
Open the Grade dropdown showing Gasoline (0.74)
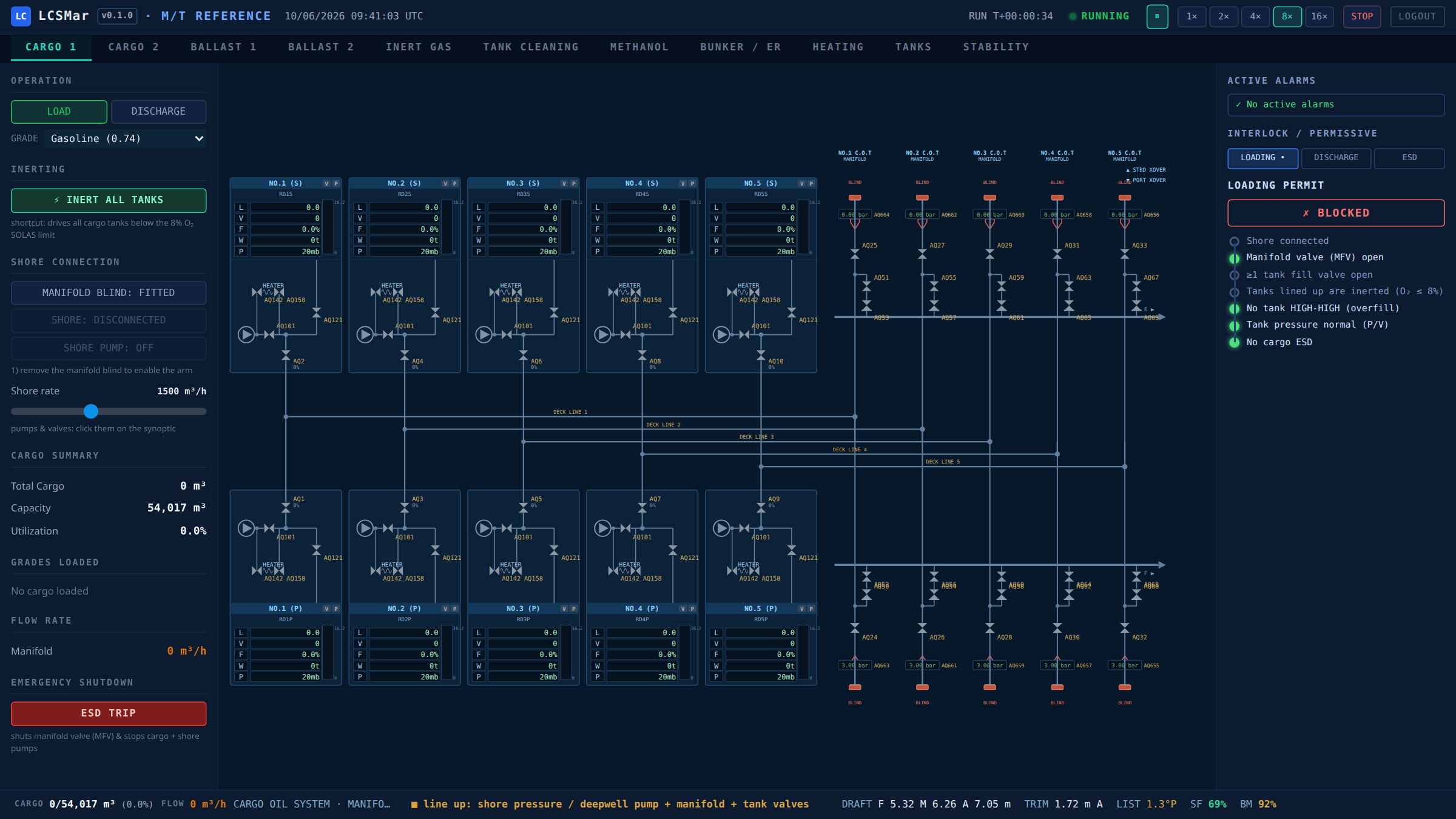pos(126,139)
